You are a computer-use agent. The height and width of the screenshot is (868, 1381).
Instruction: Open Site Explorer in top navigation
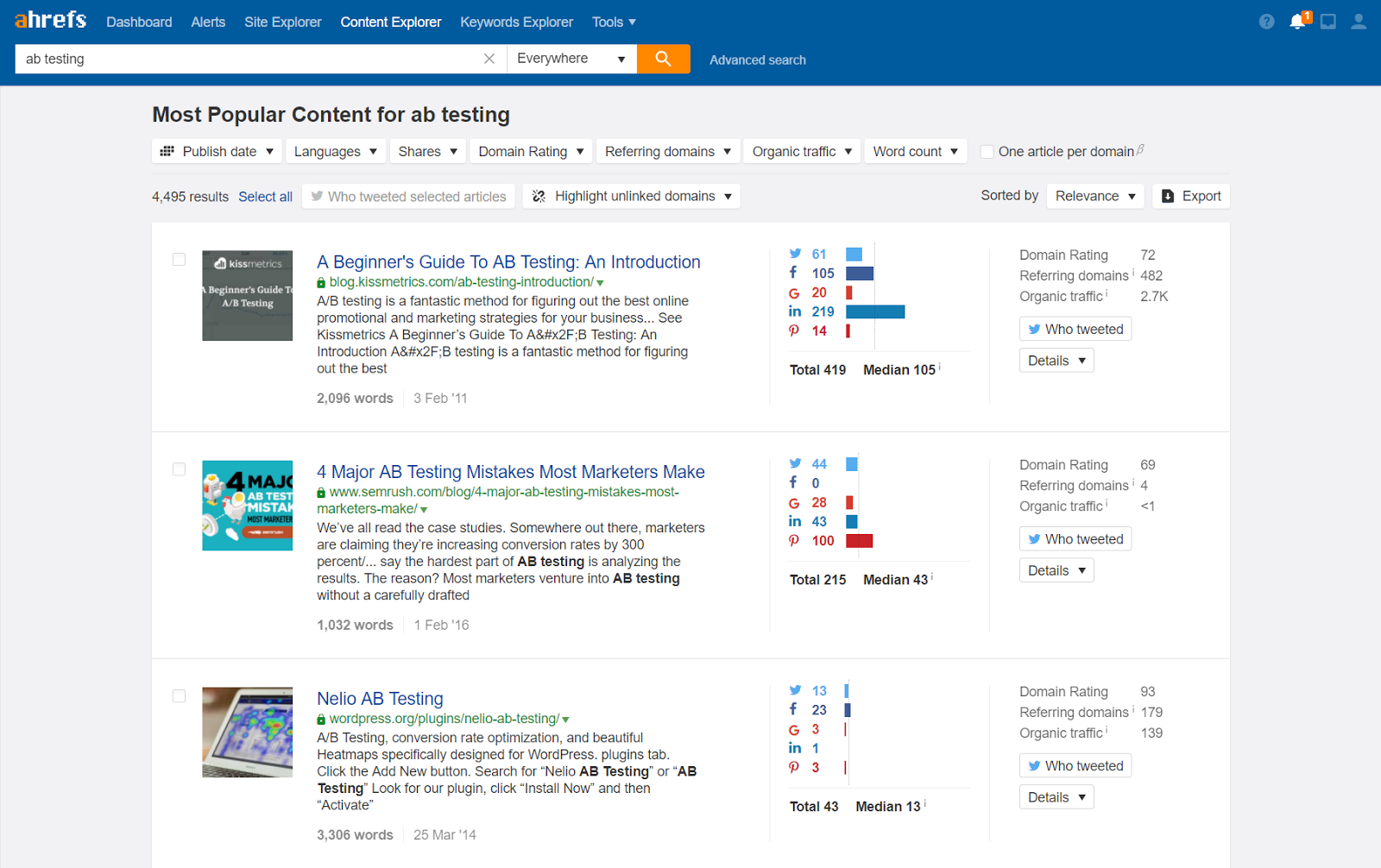click(283, 22)
